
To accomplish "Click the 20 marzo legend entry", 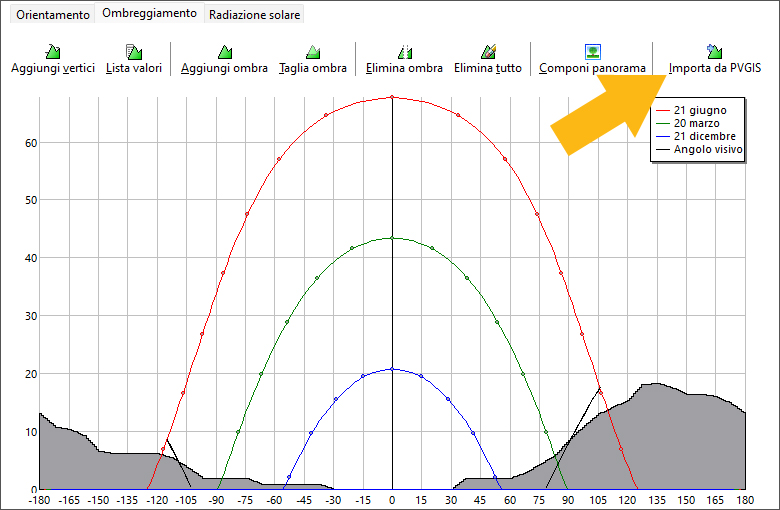I will (688, 123).
